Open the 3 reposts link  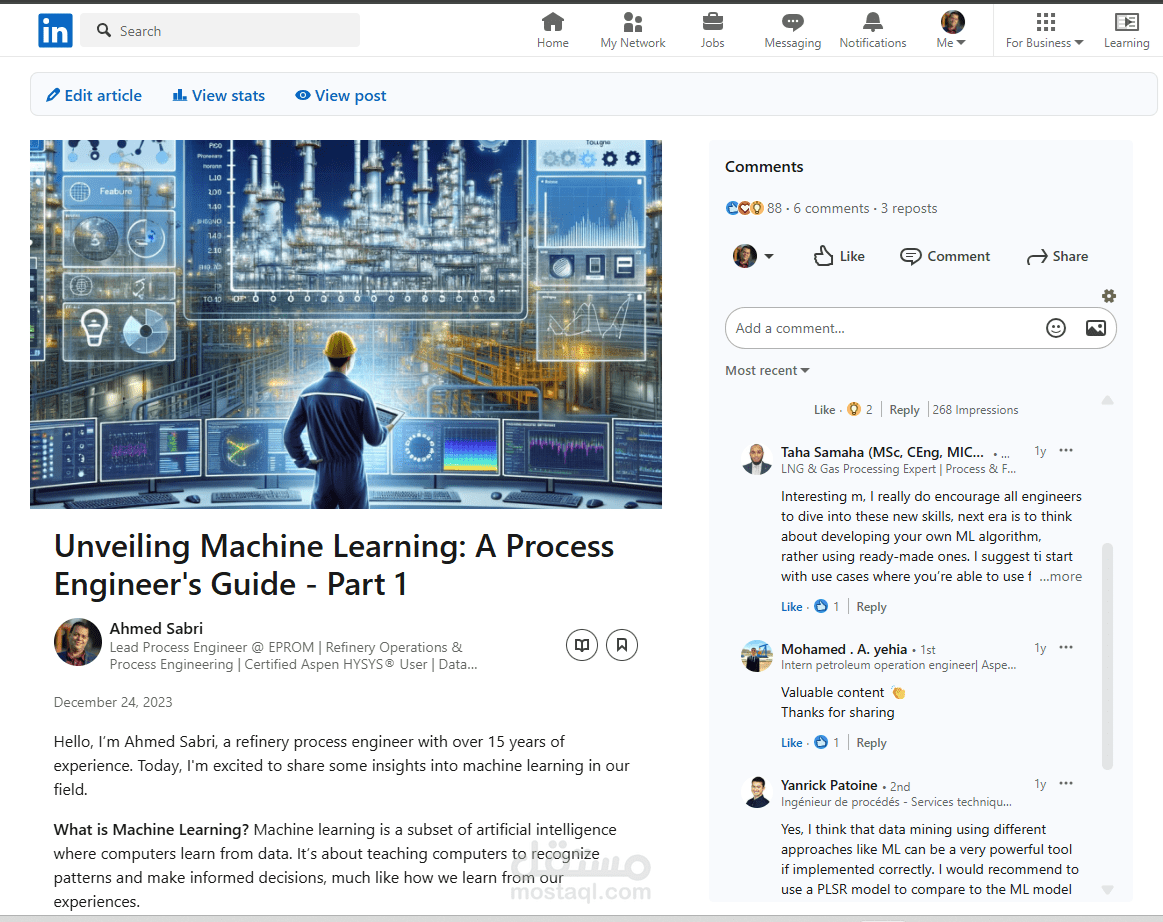pos(909,208)
